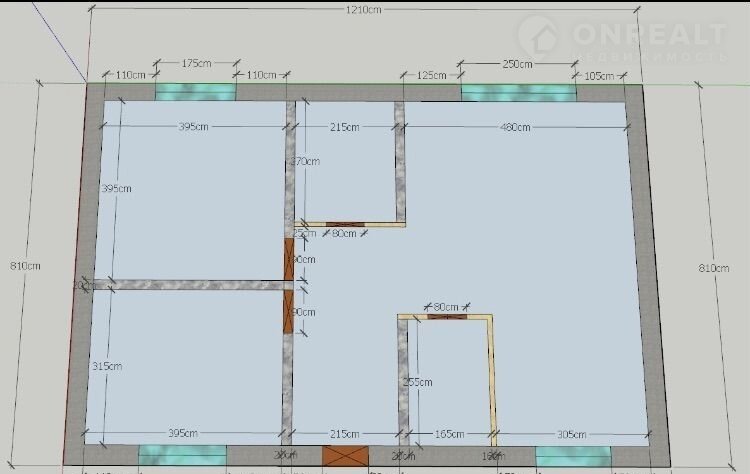Select the 1210cm overall width dimension

click(364, 11)
